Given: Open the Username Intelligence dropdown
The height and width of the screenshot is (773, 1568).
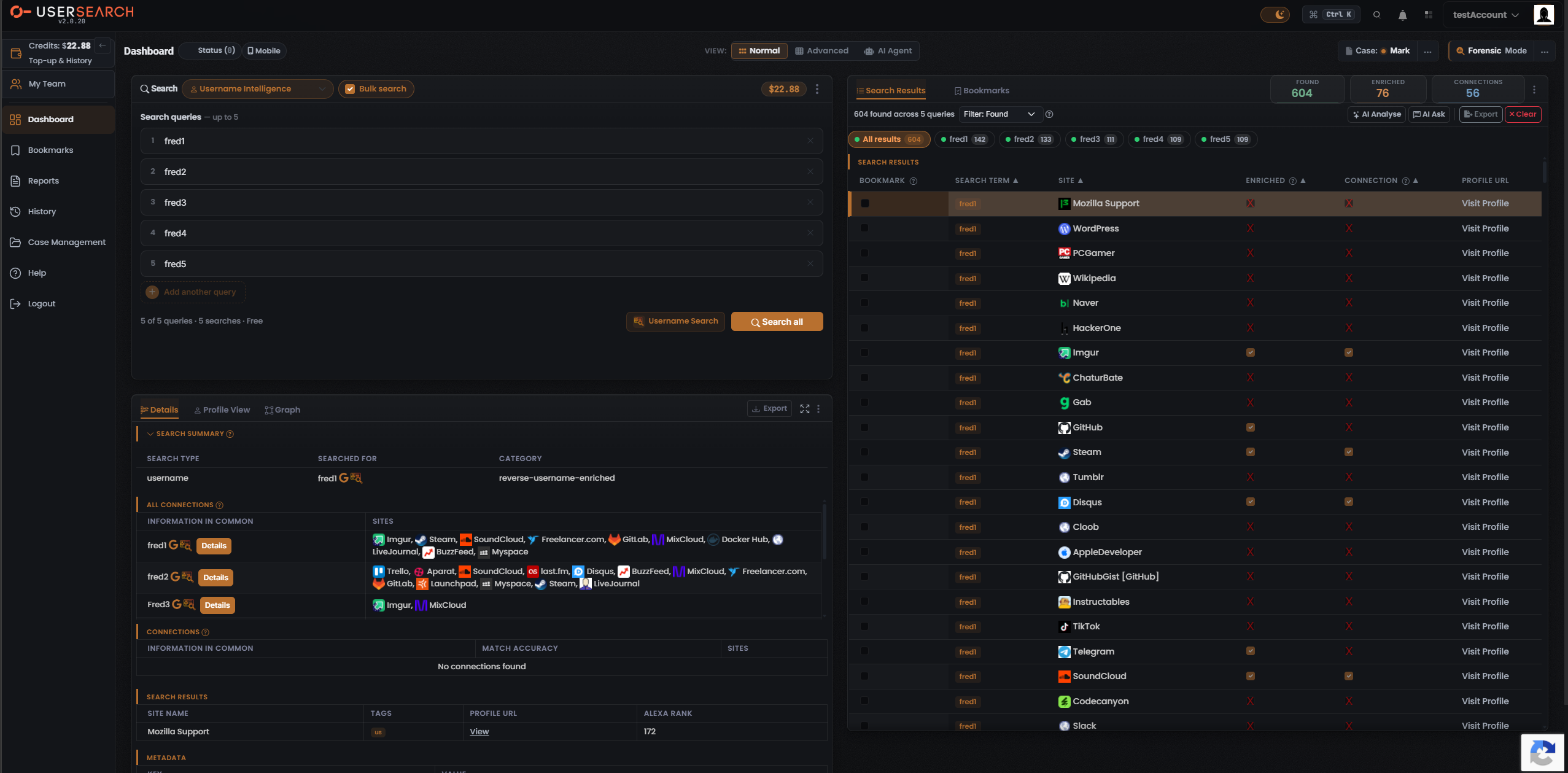Looking at the screenshot, I should pyautogui.click(x=258, y=89).
